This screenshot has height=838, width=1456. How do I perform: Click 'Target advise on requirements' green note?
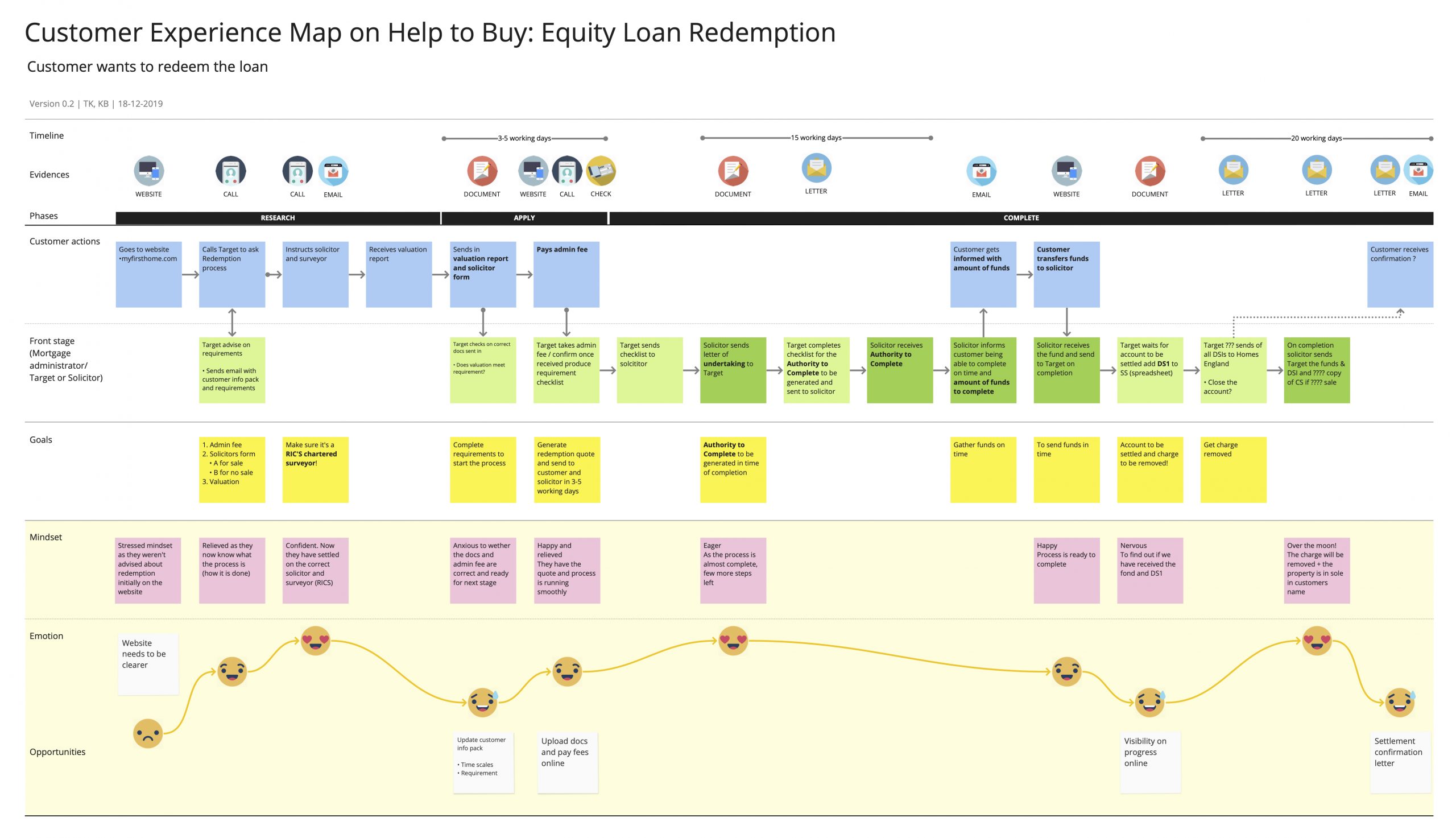(232, 370)
